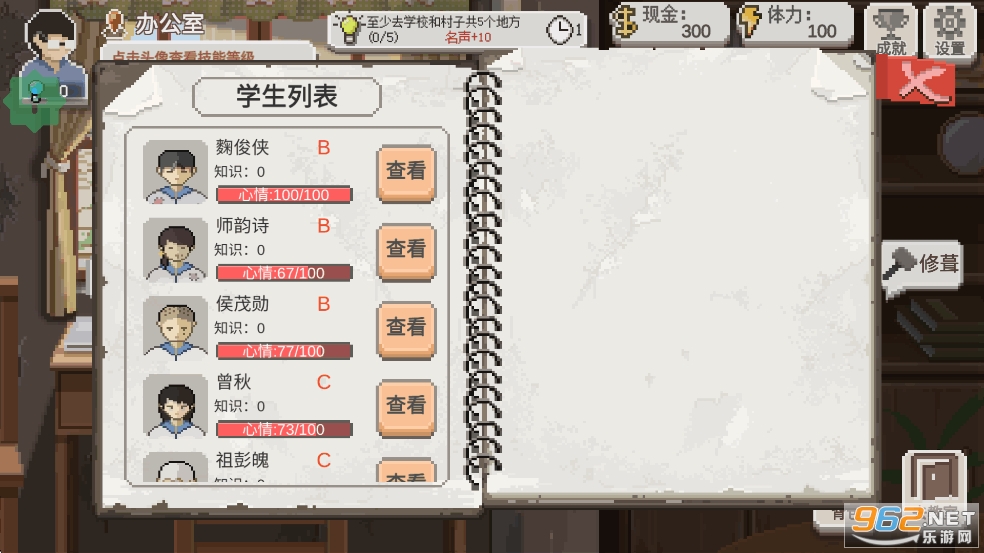Select the 修葺 hammer repair icon

coord(899,262)
